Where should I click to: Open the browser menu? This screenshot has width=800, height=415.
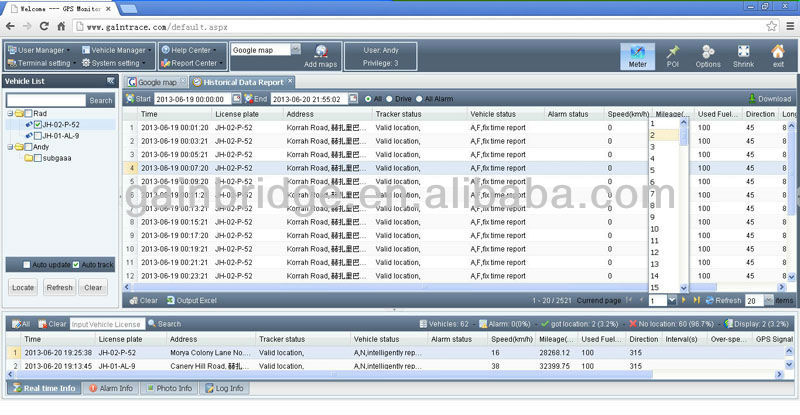point(790,26)
